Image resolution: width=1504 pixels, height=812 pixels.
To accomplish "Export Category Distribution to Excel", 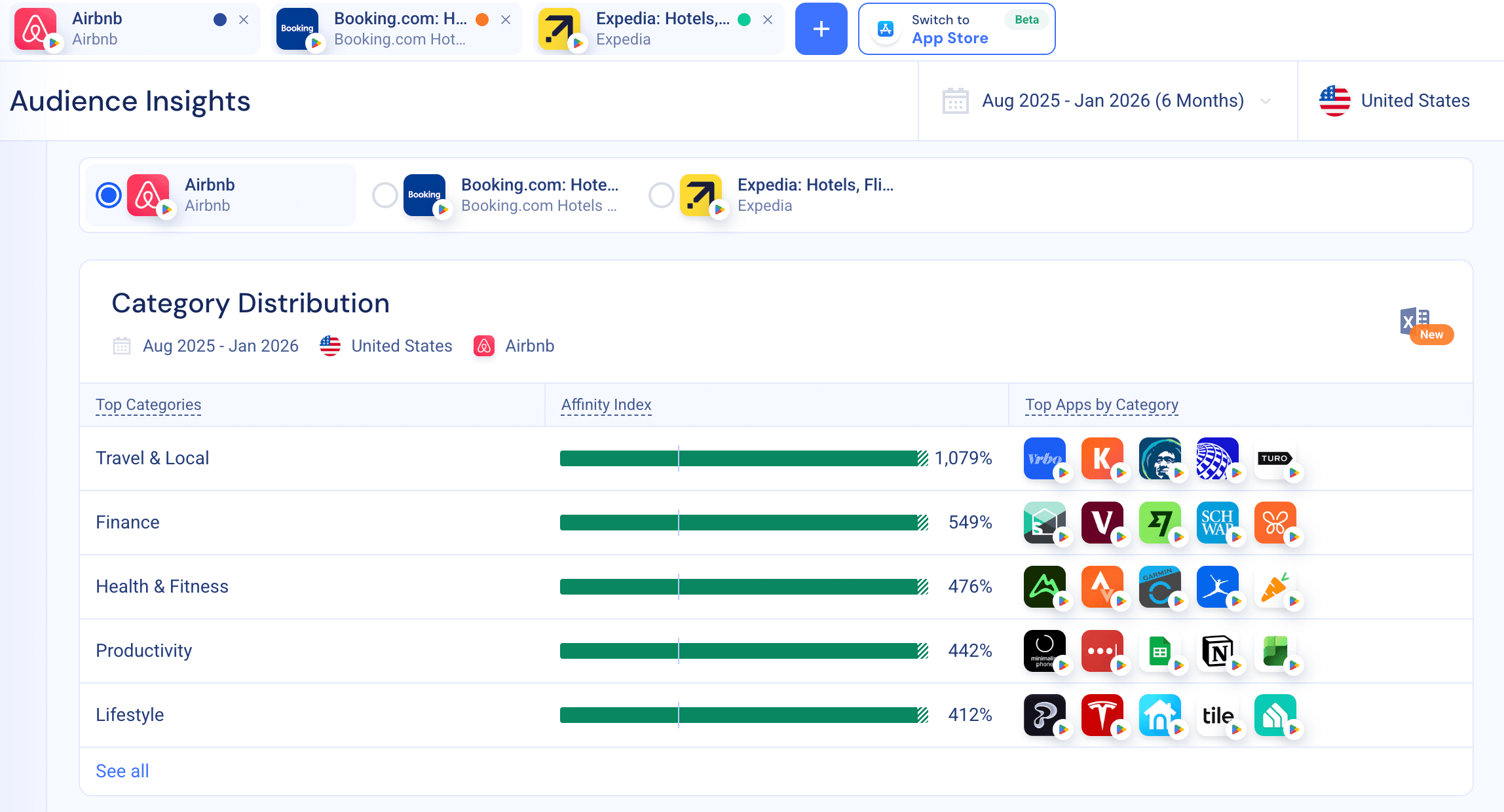I will tap(1415, 321).
